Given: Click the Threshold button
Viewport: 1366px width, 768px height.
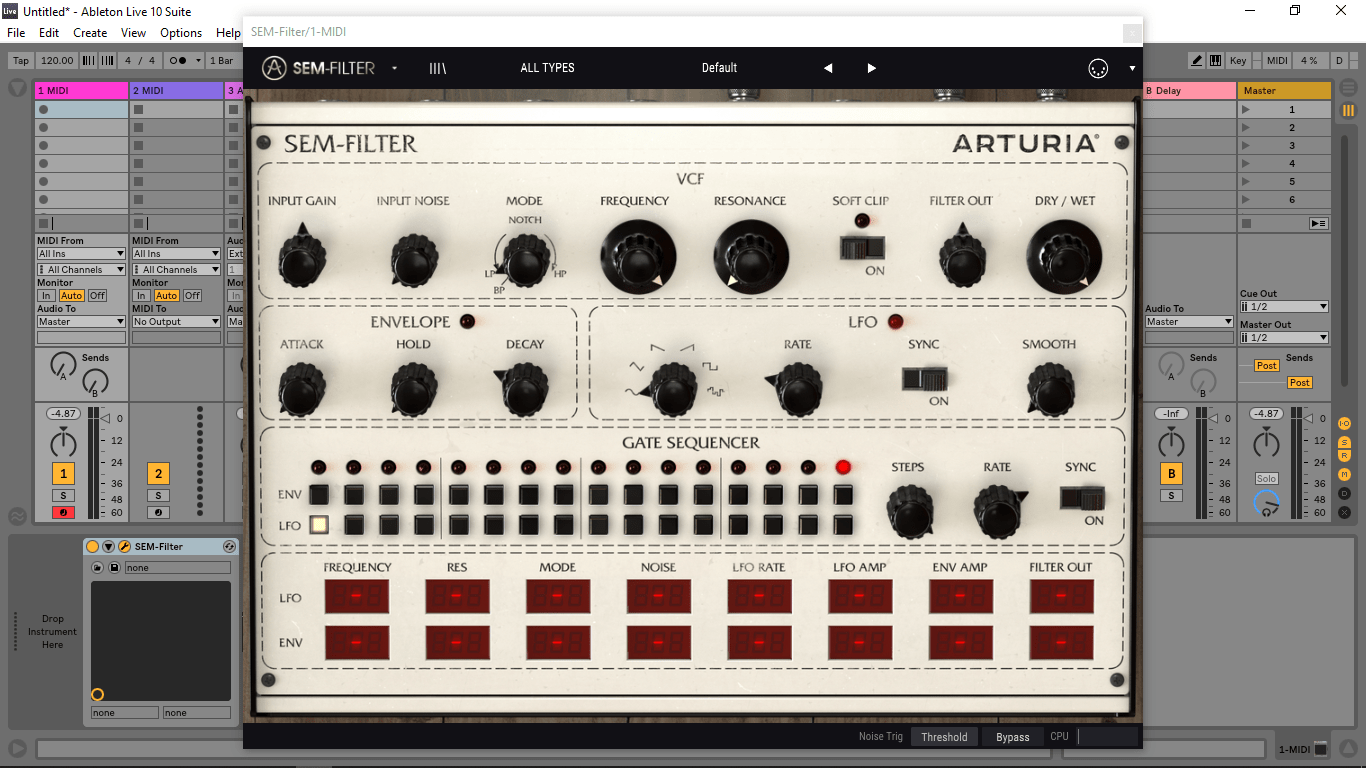Looking at the screenshot, I should click(944, 737).
